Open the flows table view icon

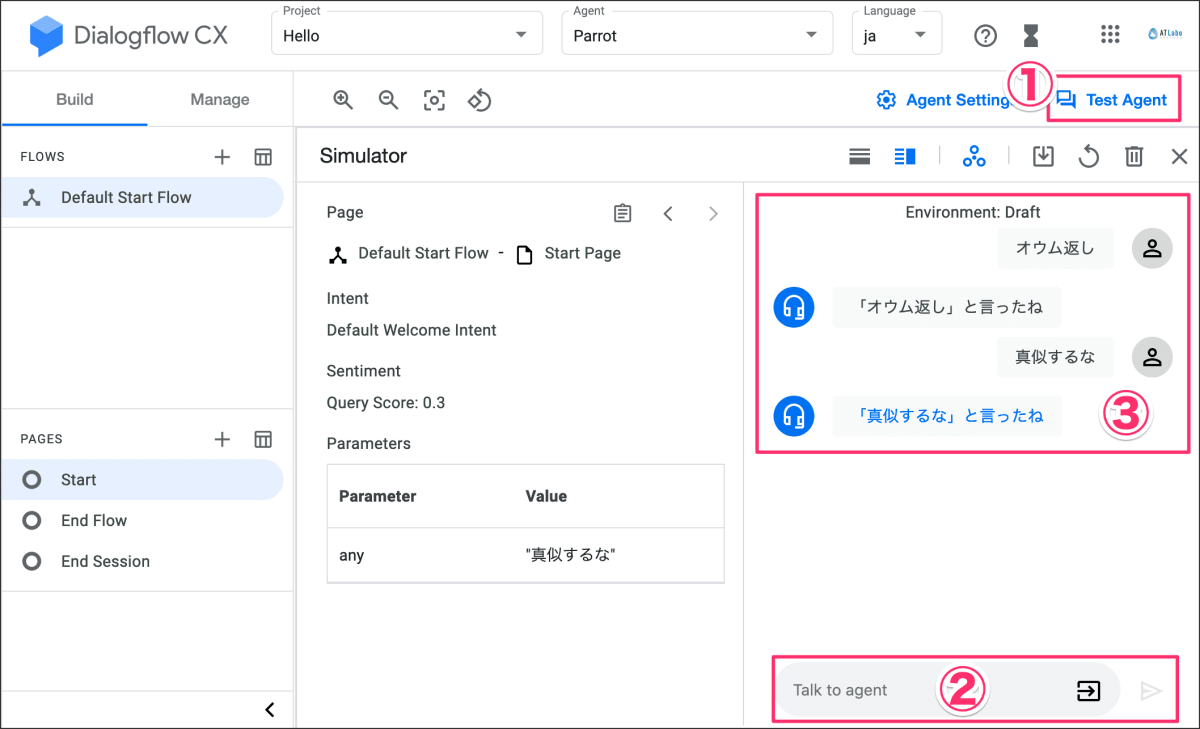tap(263, 157)
